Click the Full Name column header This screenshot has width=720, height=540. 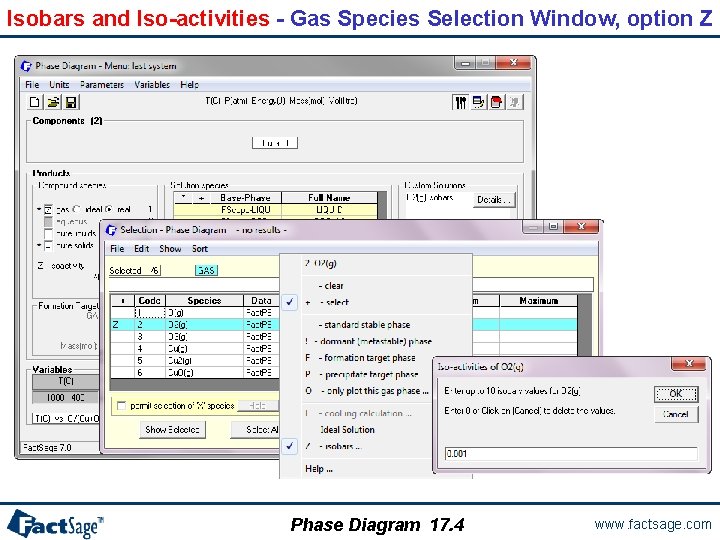[x=329, y=198]
